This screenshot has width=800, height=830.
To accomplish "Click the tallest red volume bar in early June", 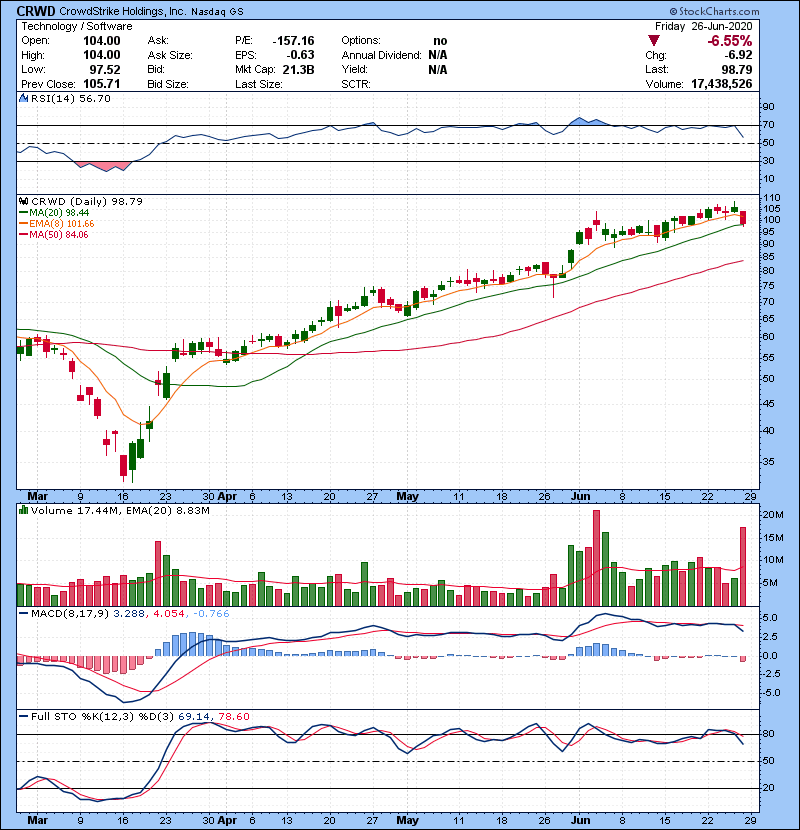I will (x=597, y=558).
